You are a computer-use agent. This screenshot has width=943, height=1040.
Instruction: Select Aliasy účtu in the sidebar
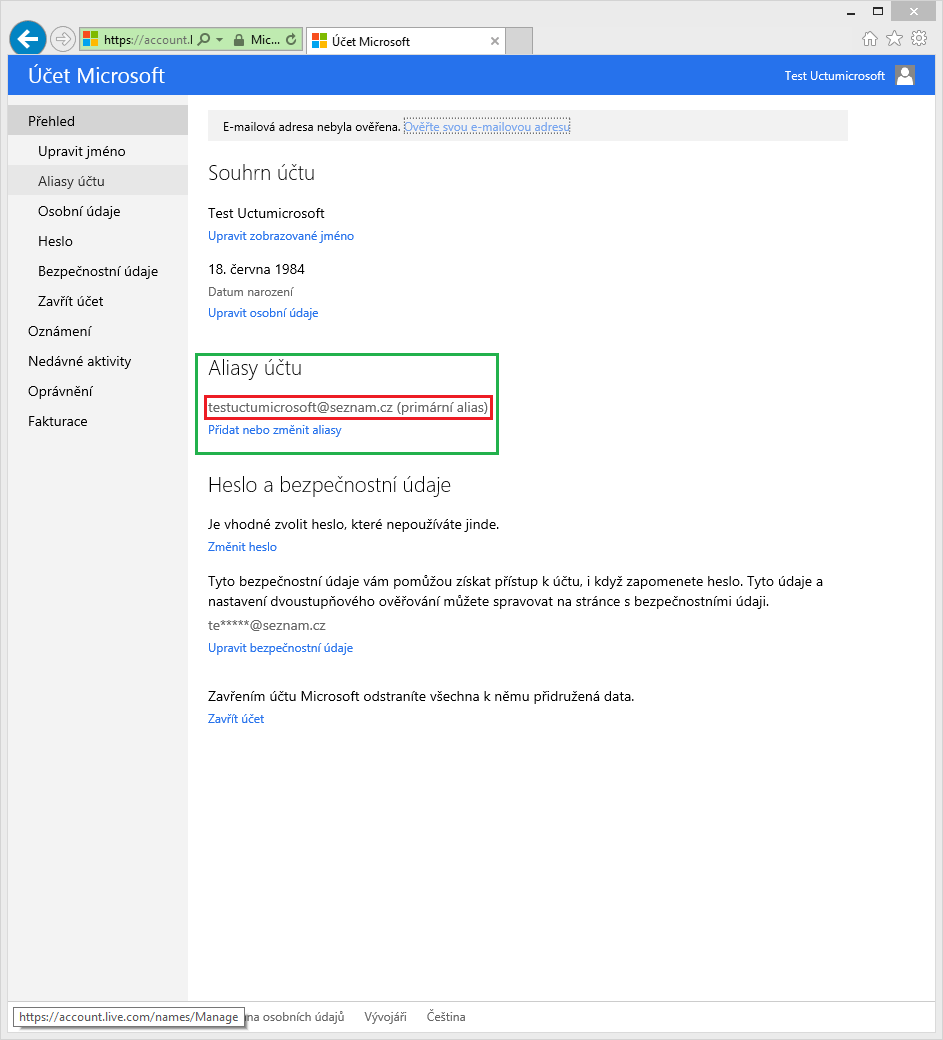[71, 181]
